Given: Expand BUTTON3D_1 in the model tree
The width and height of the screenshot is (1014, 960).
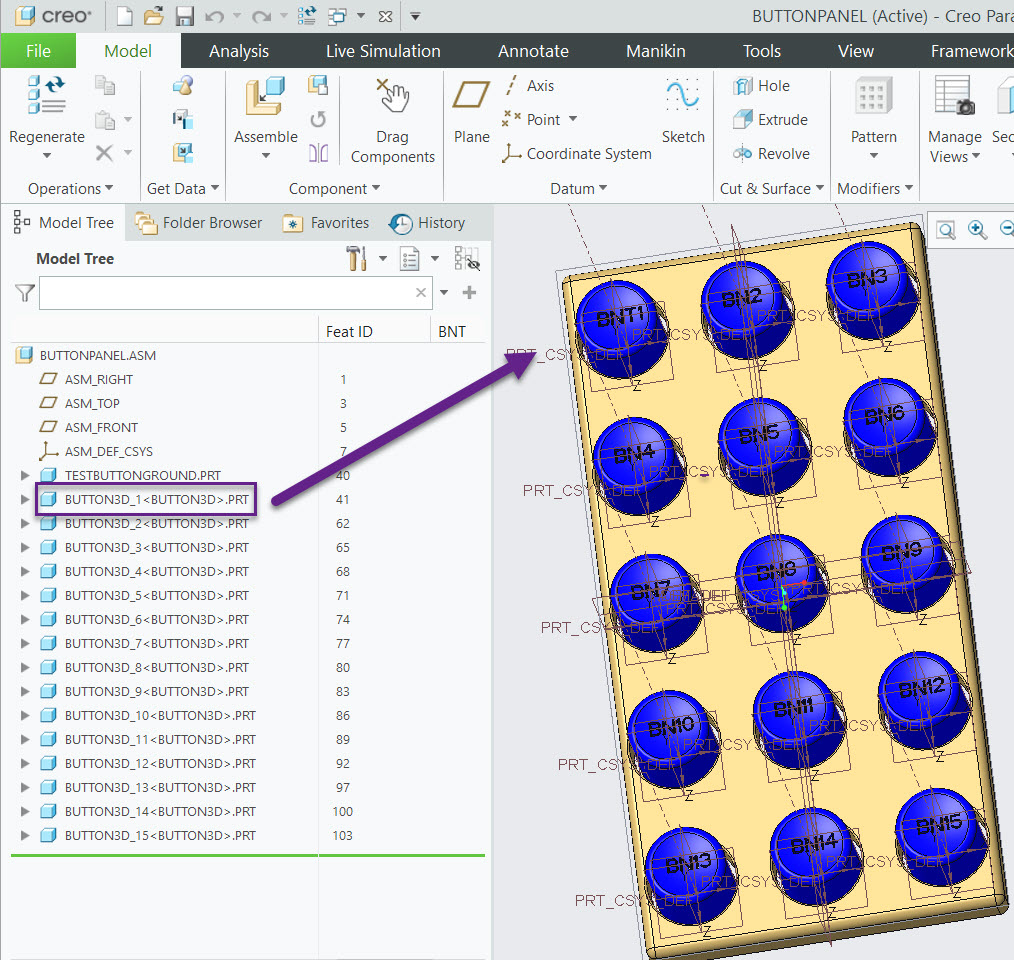Looking at the screenshot, I should pyautogui.click(x=25, y=499).
